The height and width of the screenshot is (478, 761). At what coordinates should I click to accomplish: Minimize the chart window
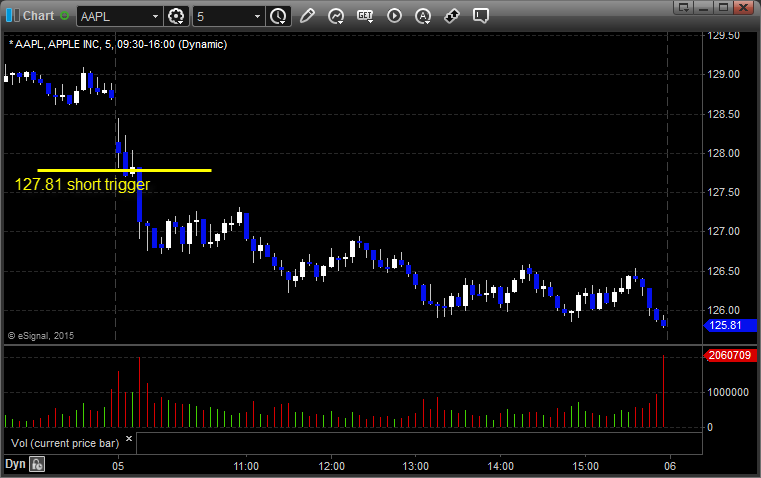click(703, 7)
